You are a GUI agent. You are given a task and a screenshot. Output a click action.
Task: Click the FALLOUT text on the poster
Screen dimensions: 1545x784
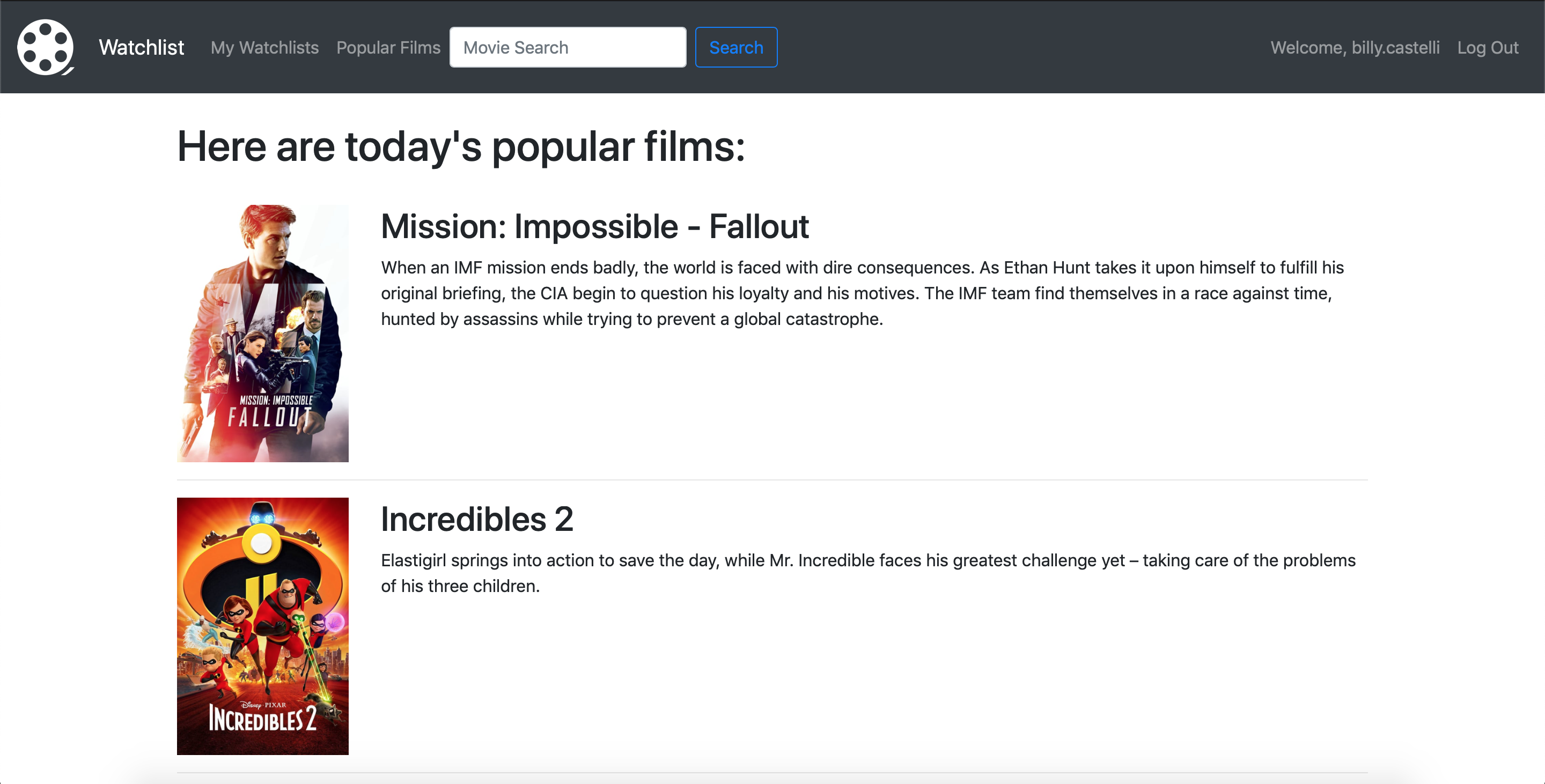270,417
